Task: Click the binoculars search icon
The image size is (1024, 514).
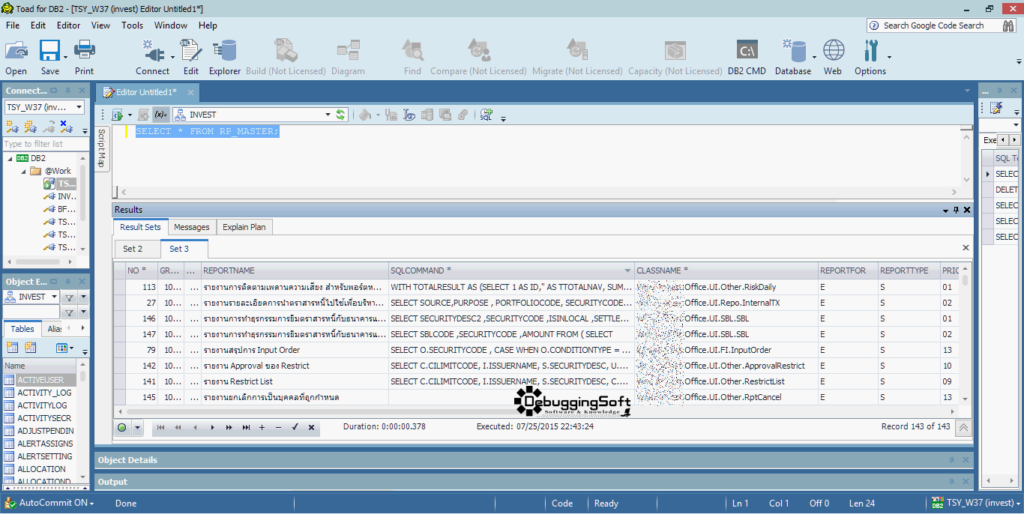Action: tap(1009, 25)
